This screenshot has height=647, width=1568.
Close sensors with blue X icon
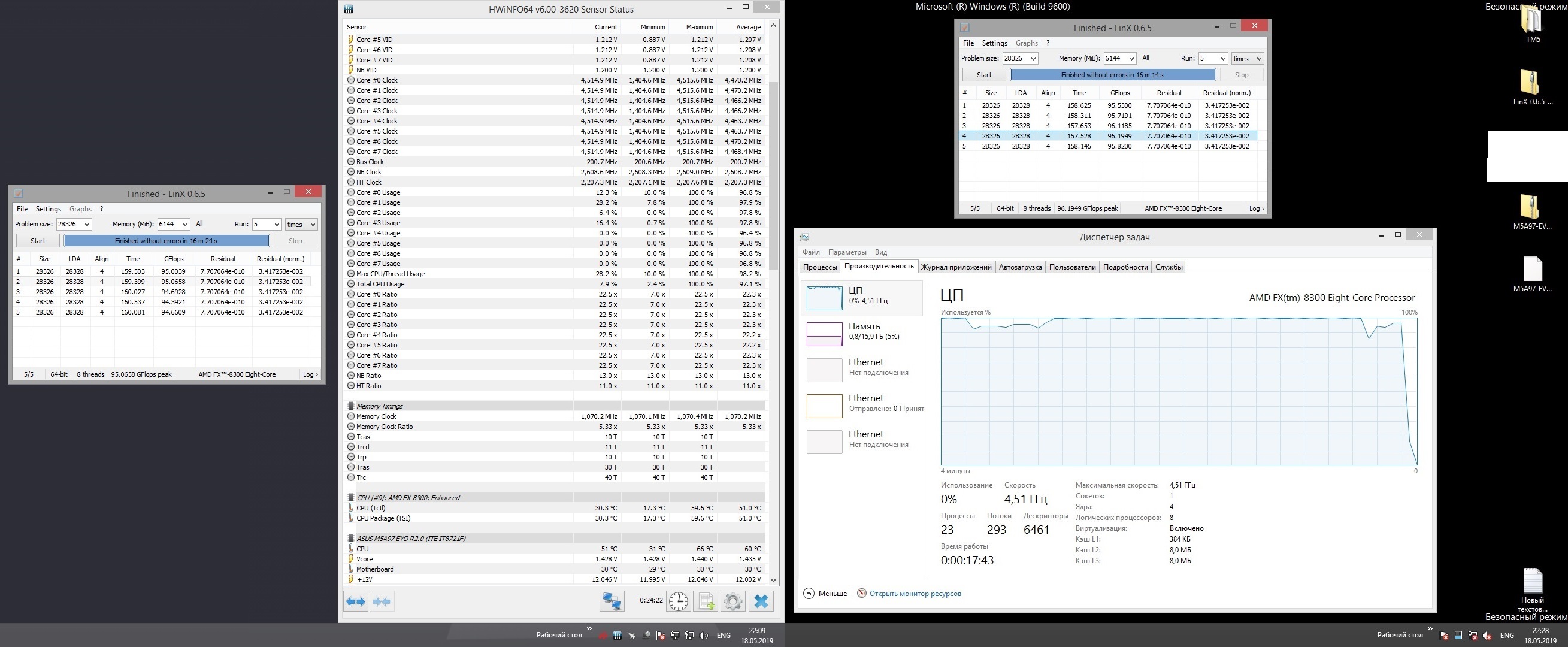click(761, 601)
